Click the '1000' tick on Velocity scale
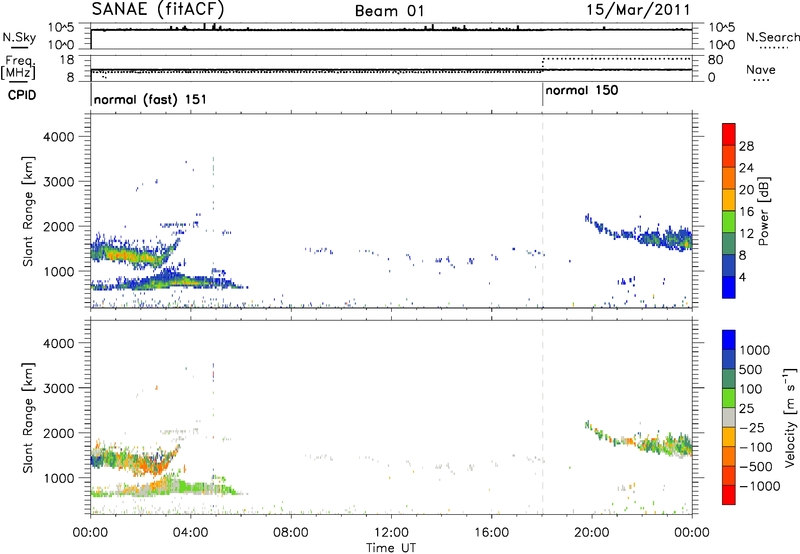This screenshot has width=800, height=554. pyautogui.click(x=755, y=350)
